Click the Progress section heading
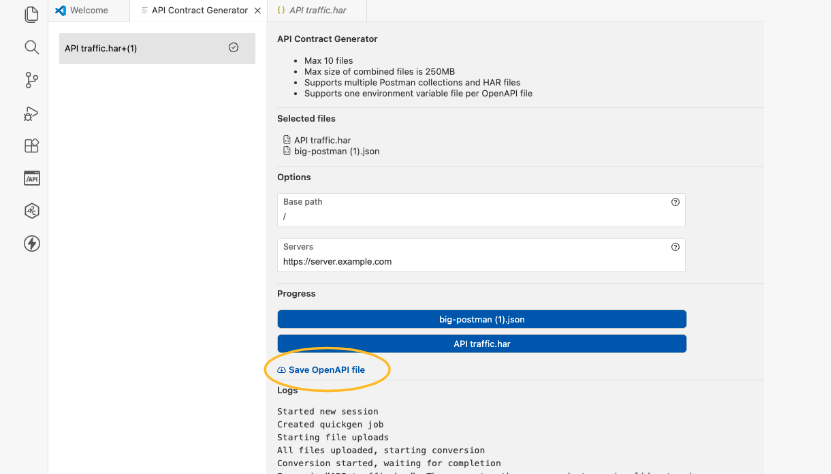The height and width of the screenshot is (474, 831). (x=296, y=294)
